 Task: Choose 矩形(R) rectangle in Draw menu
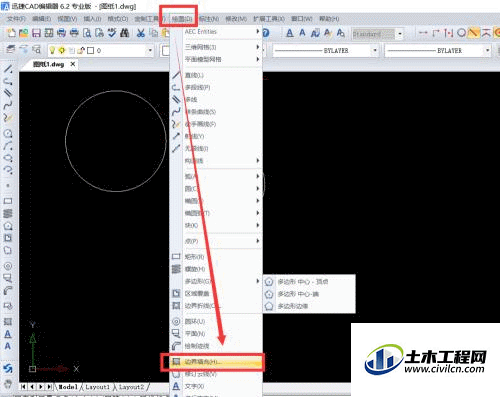point(216,257)
